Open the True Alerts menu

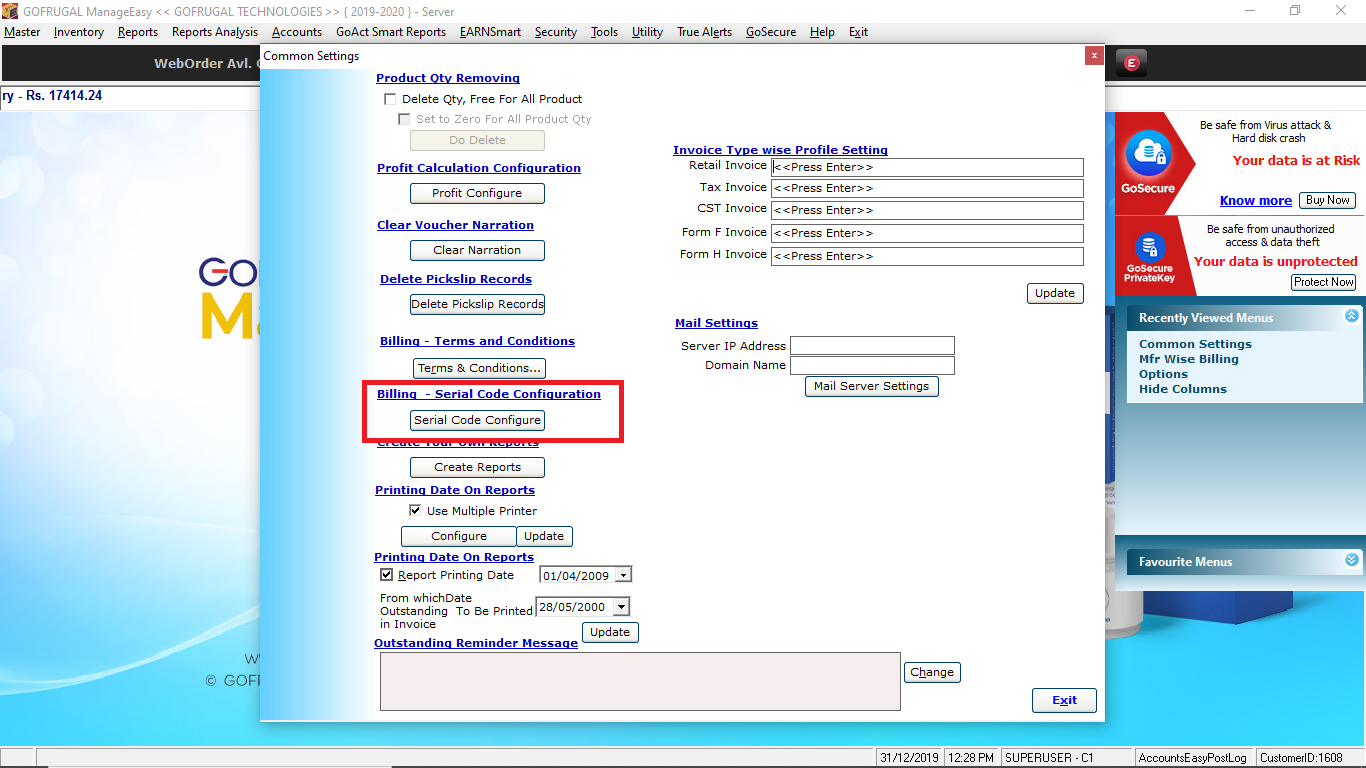tap(704, 32)
